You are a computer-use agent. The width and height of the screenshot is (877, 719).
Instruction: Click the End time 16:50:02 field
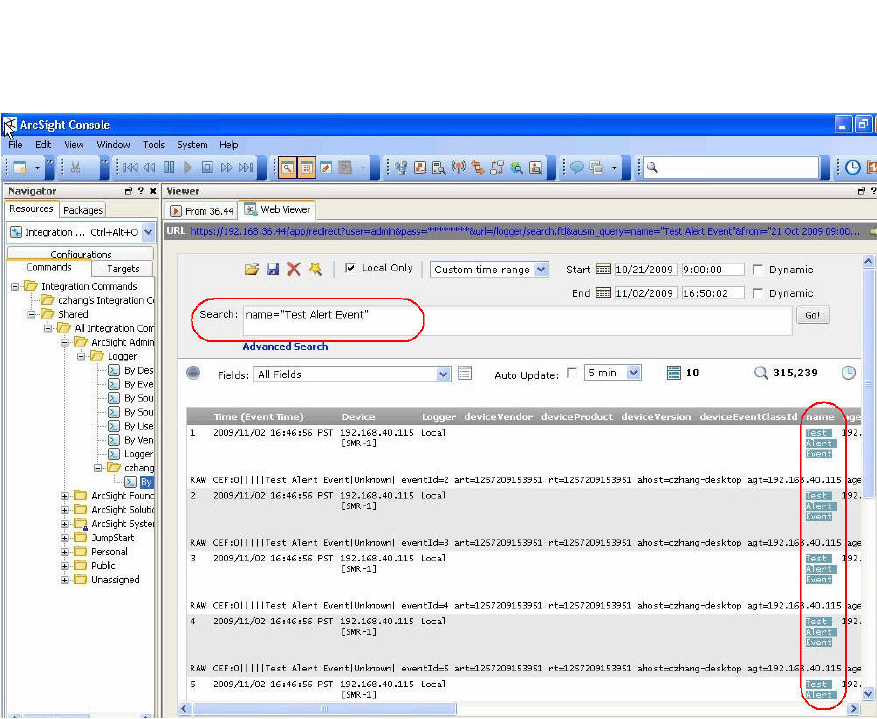click(x=713, y=293)
